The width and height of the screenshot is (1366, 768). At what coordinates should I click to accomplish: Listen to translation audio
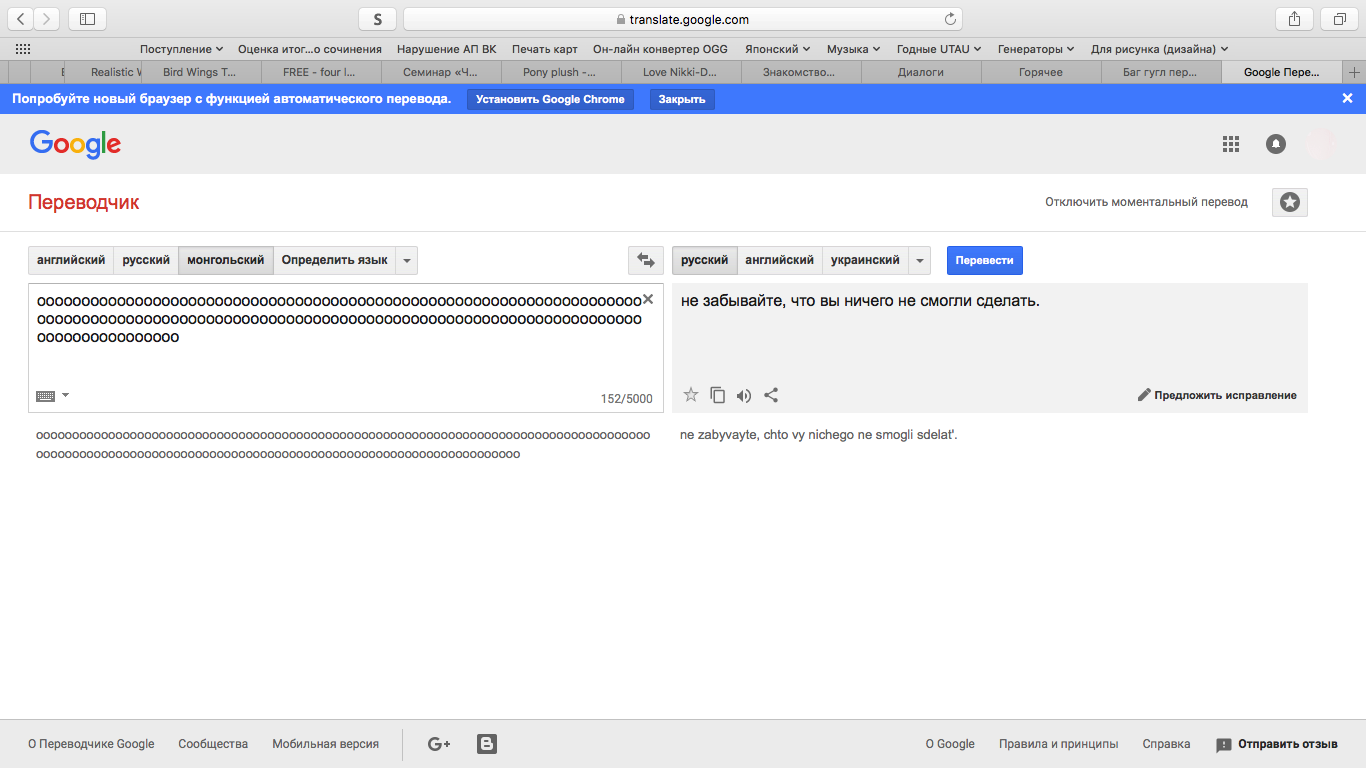tap(743, 395)
